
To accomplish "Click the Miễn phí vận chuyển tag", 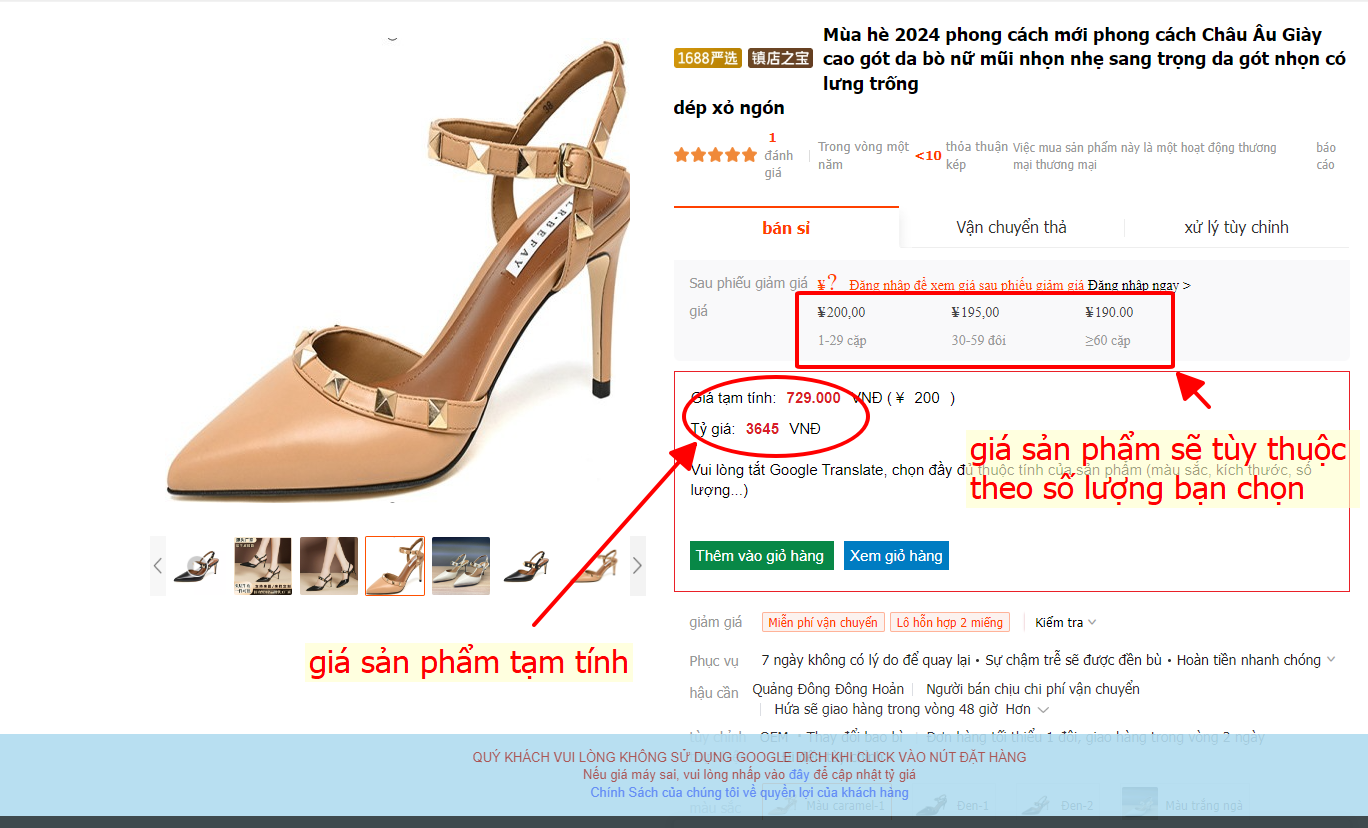I will pyautogui.click(x=823, y=622).
